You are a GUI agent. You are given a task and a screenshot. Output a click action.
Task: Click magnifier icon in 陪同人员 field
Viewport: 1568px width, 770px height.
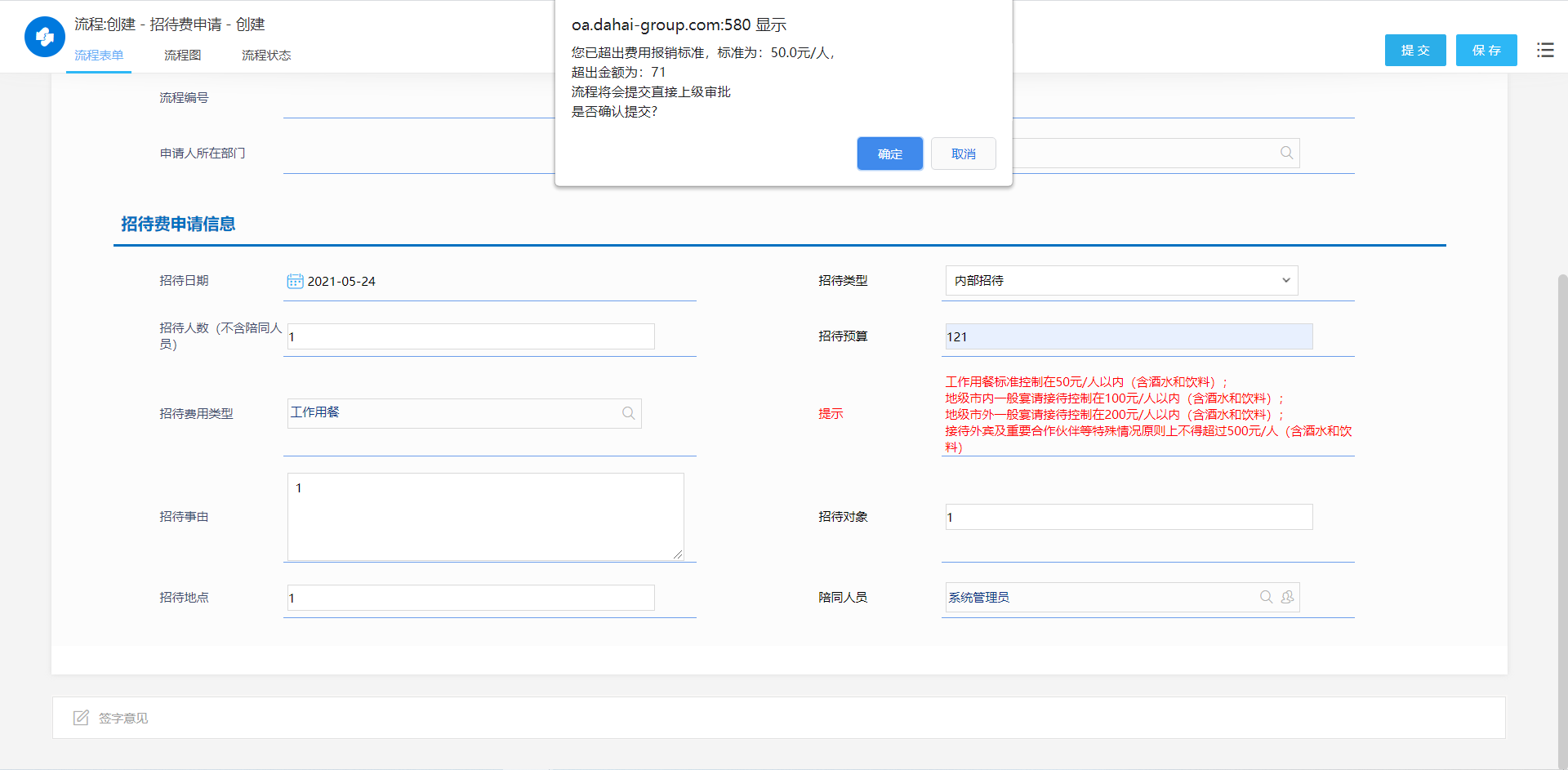point(1266,597)
